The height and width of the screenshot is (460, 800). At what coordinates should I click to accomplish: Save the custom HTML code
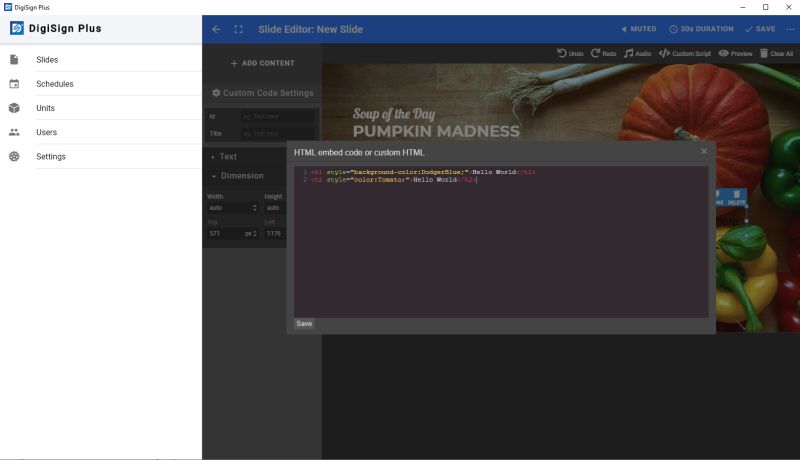pos(304,324)
